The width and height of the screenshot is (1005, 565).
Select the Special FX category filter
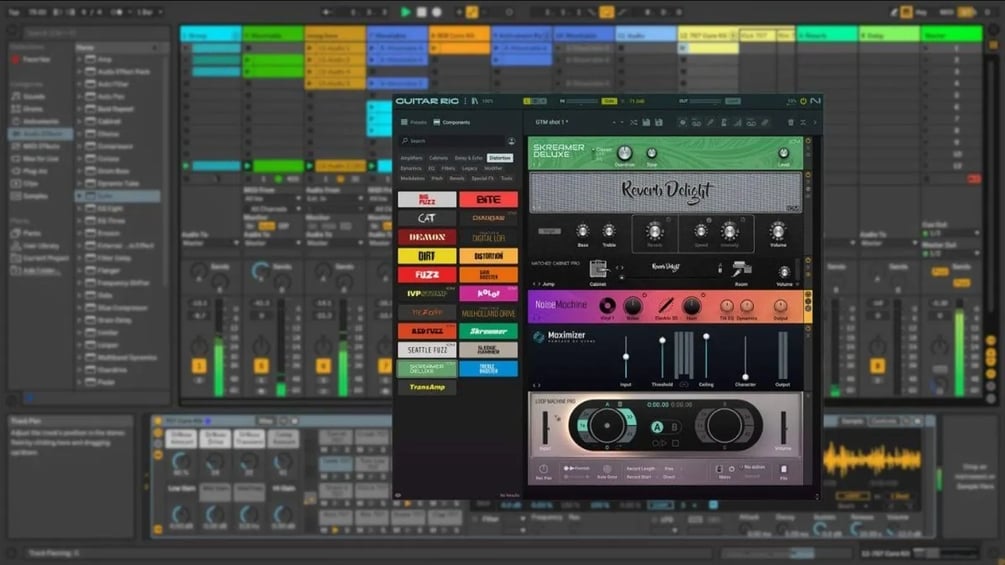pyautogui.click(x=483, y=178)
